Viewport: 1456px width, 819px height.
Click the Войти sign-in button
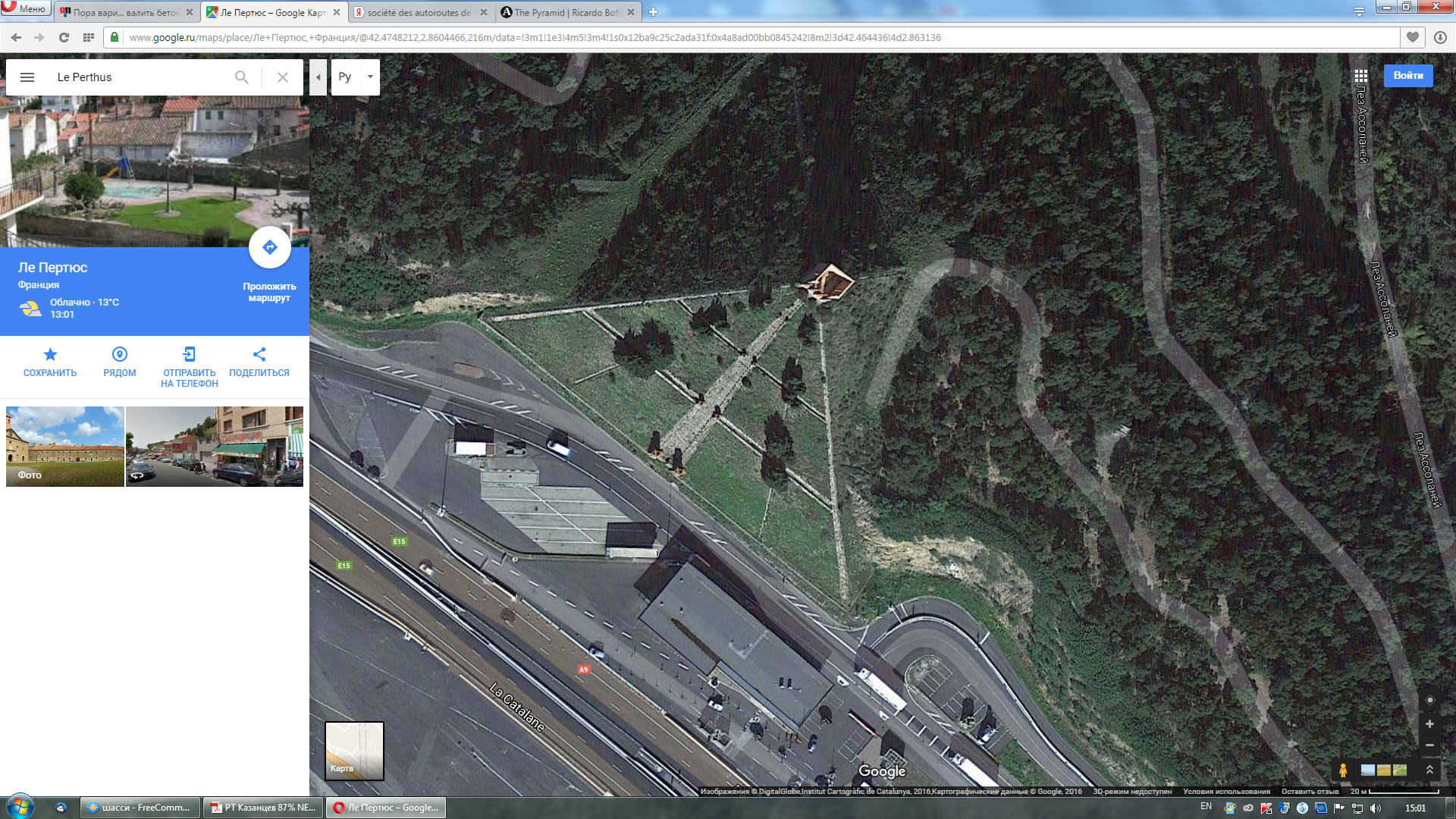[1407, 76]
